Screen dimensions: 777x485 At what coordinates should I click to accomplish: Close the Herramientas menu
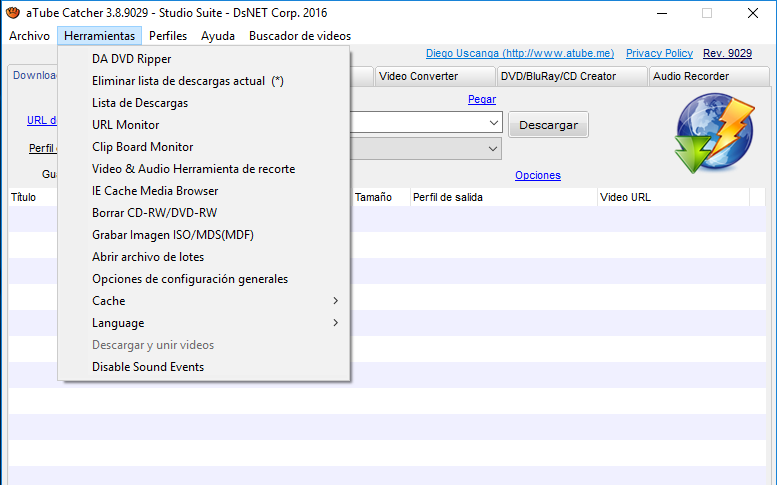[x=100, y=36]
